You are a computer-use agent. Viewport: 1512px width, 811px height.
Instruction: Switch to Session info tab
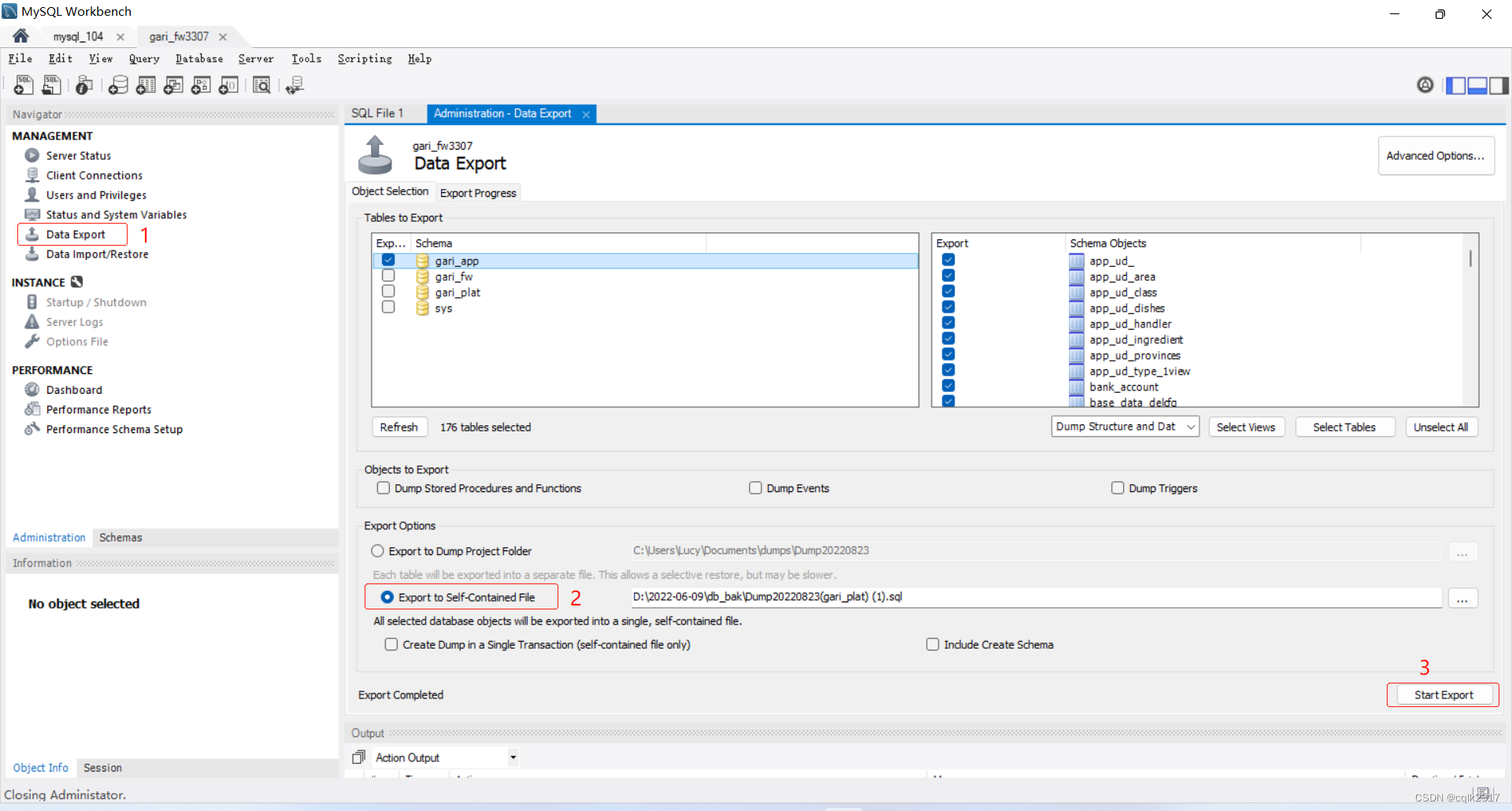(x=102, y=767)
